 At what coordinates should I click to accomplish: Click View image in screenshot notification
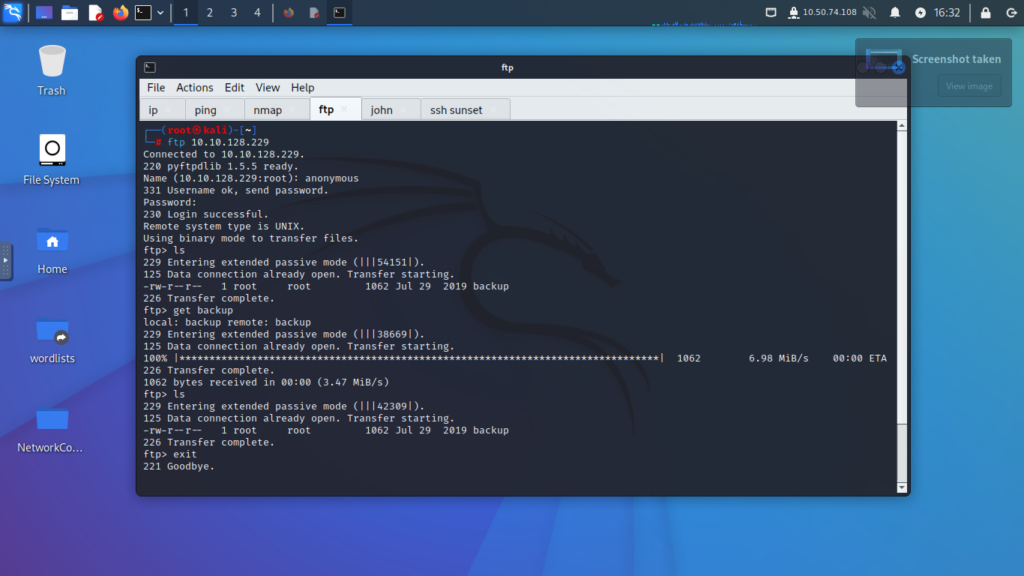point(968,86)
